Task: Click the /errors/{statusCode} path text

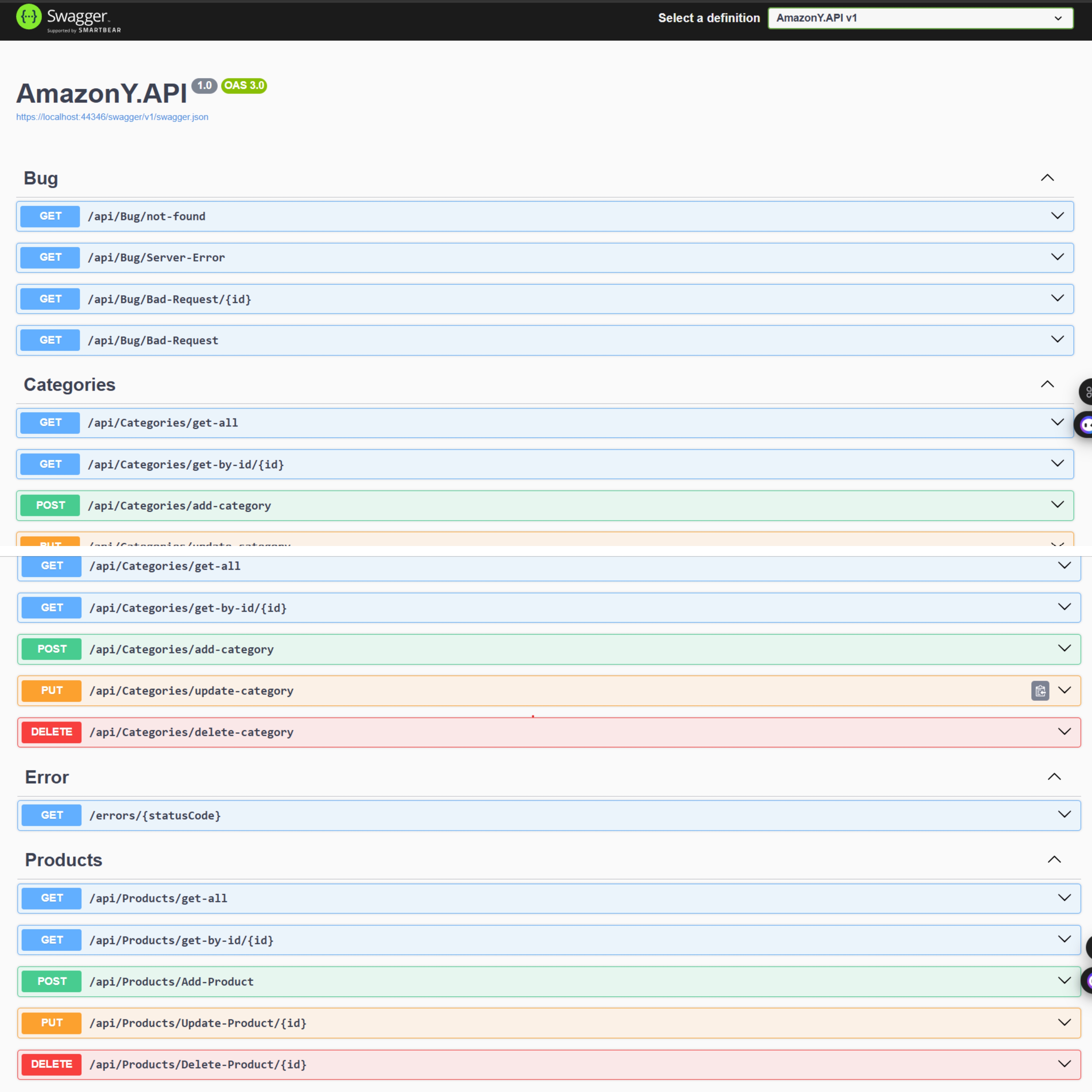Action: (x=155, y=816)
